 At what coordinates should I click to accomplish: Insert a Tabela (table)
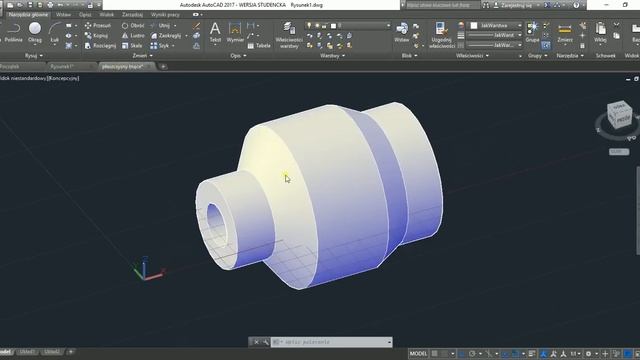tap(259, 46)
